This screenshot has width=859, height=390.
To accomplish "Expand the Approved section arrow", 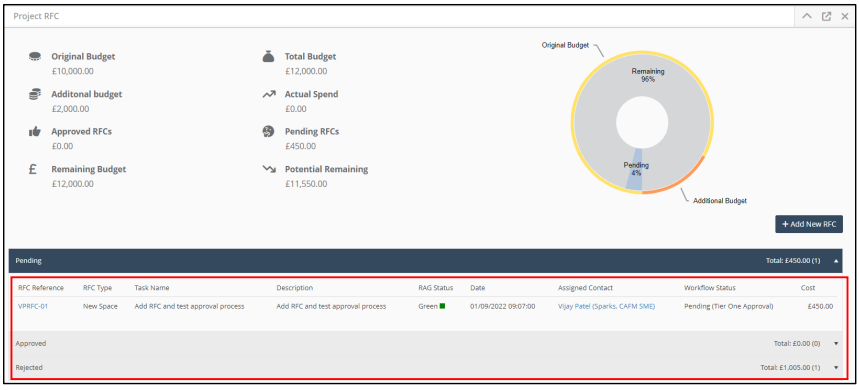I will click(836, 343).
